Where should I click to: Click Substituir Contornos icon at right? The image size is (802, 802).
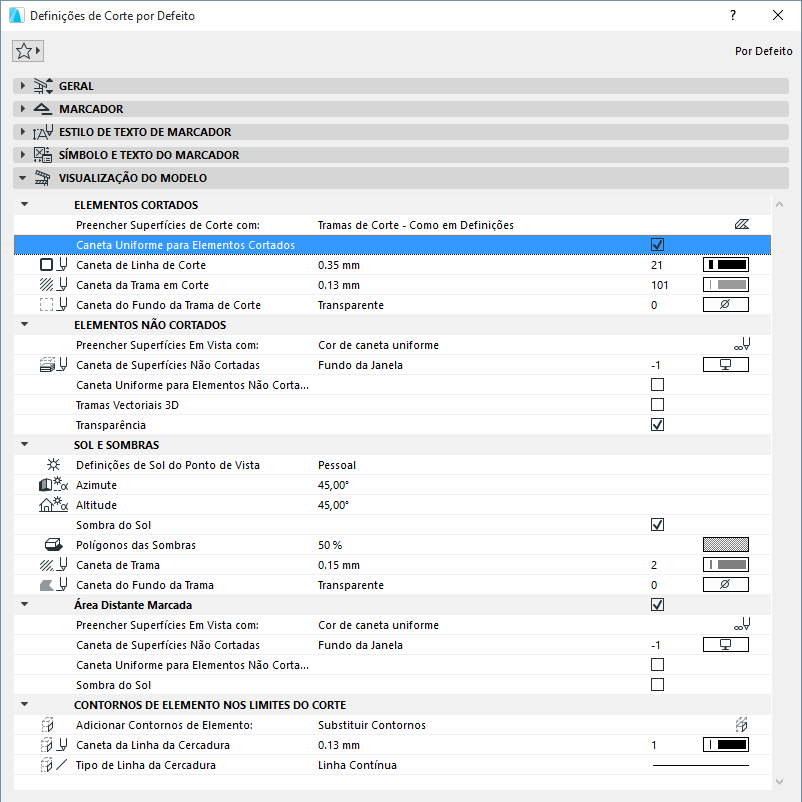coord(742,725)
